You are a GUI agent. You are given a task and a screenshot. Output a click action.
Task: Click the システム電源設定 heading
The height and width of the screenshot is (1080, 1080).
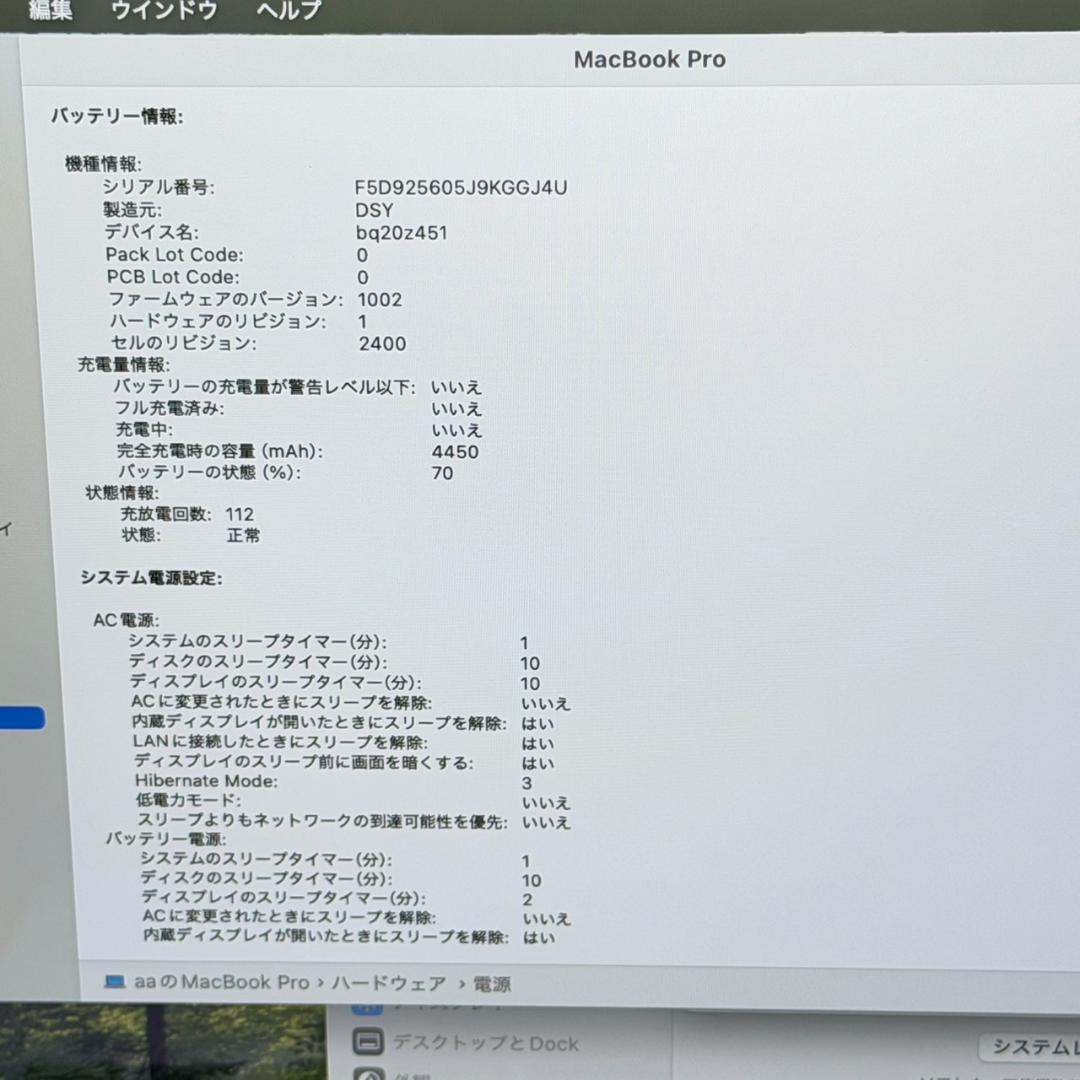(147, 578)
